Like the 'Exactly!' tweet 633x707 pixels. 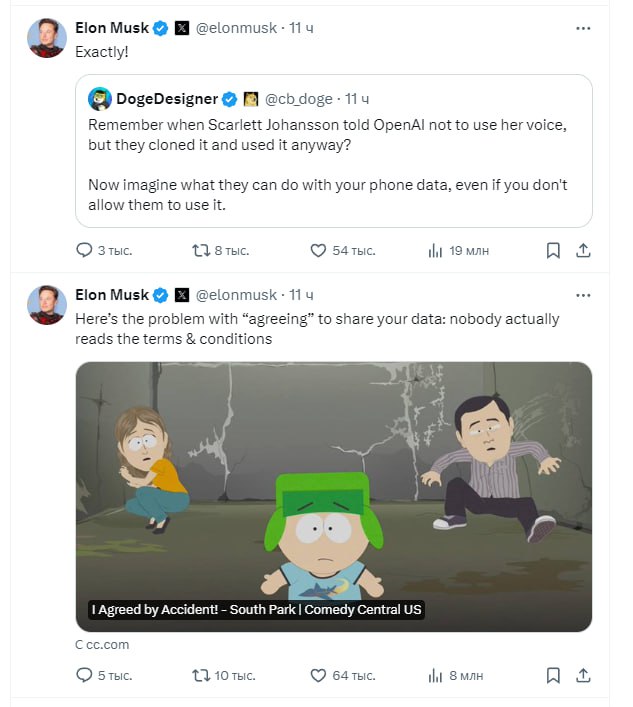pyautogui.click(x=319, y=250)
